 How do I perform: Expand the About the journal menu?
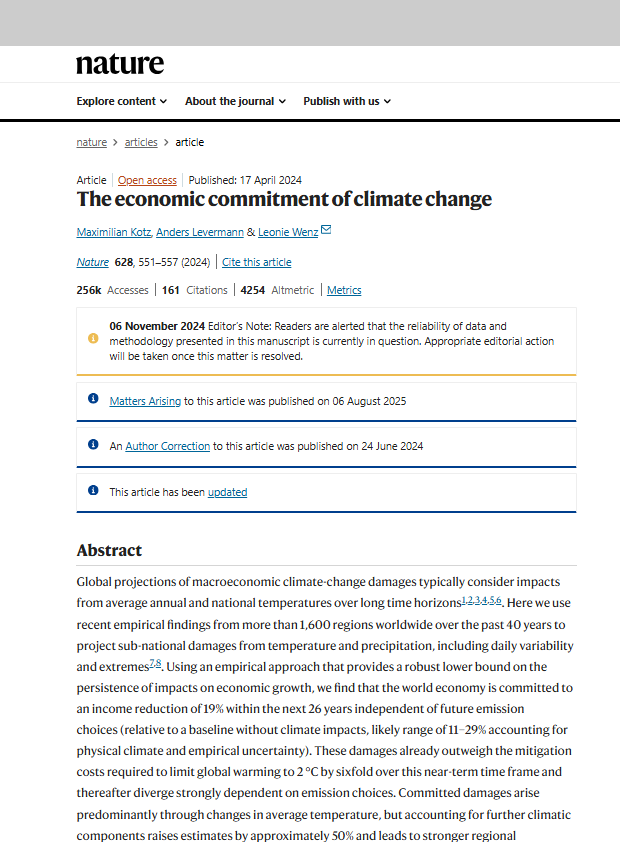tap(235, 101)
